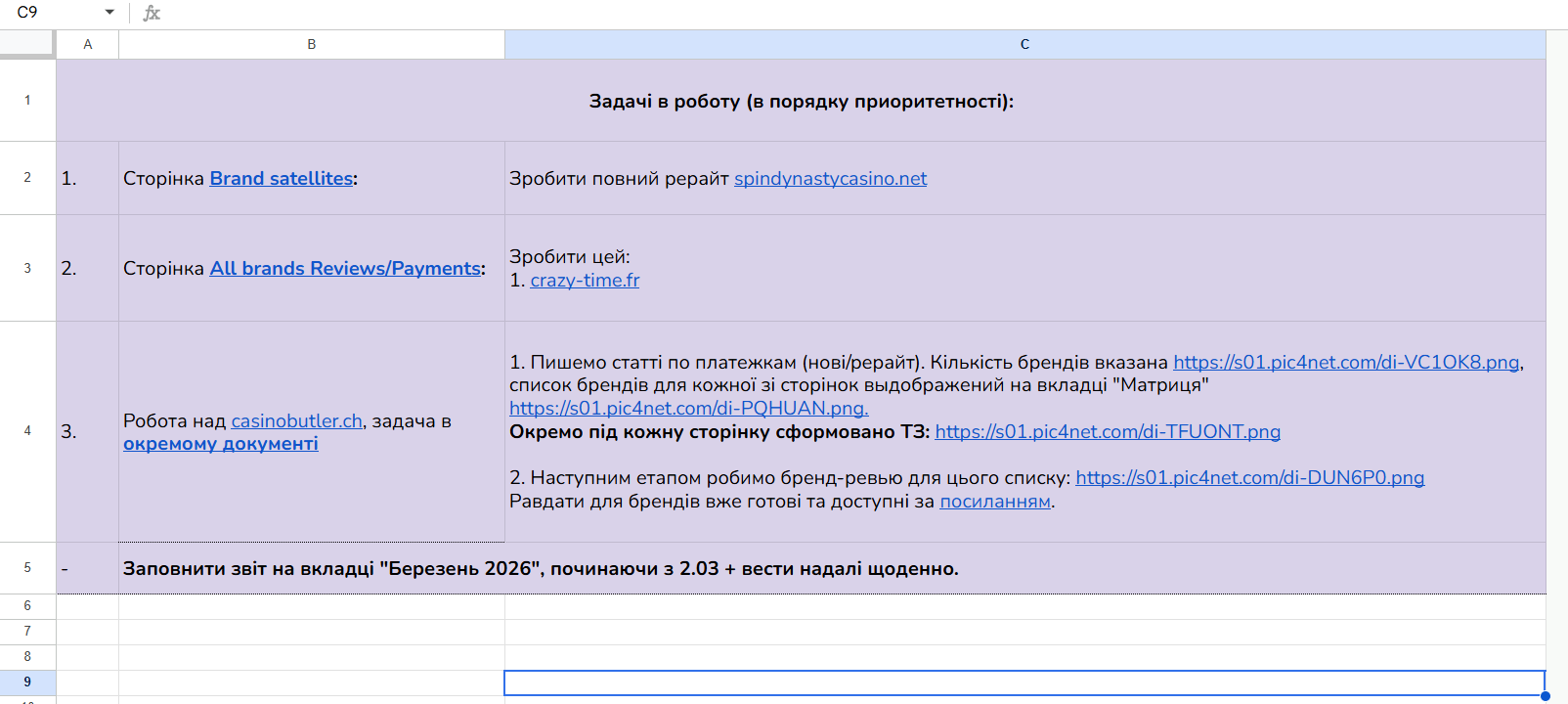The image size is (1568, 704).
Task: Open the di-PQHUAN.png link
Action: (689, 409)
